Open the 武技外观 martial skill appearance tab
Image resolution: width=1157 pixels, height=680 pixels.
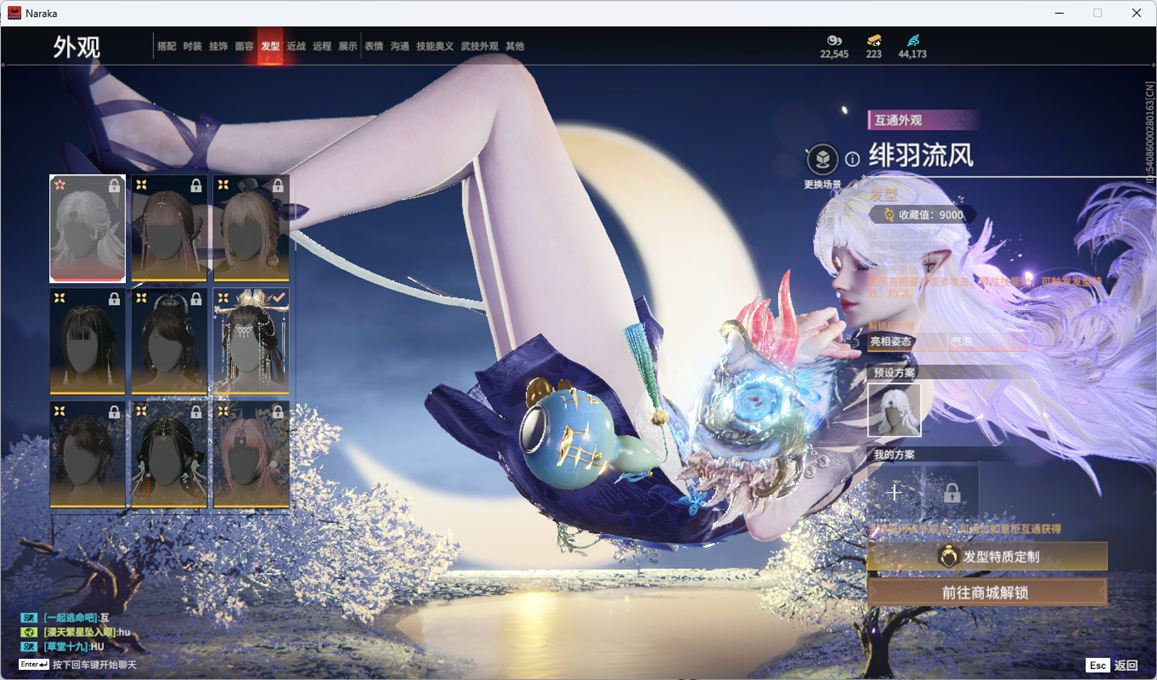tap(480, 46)
